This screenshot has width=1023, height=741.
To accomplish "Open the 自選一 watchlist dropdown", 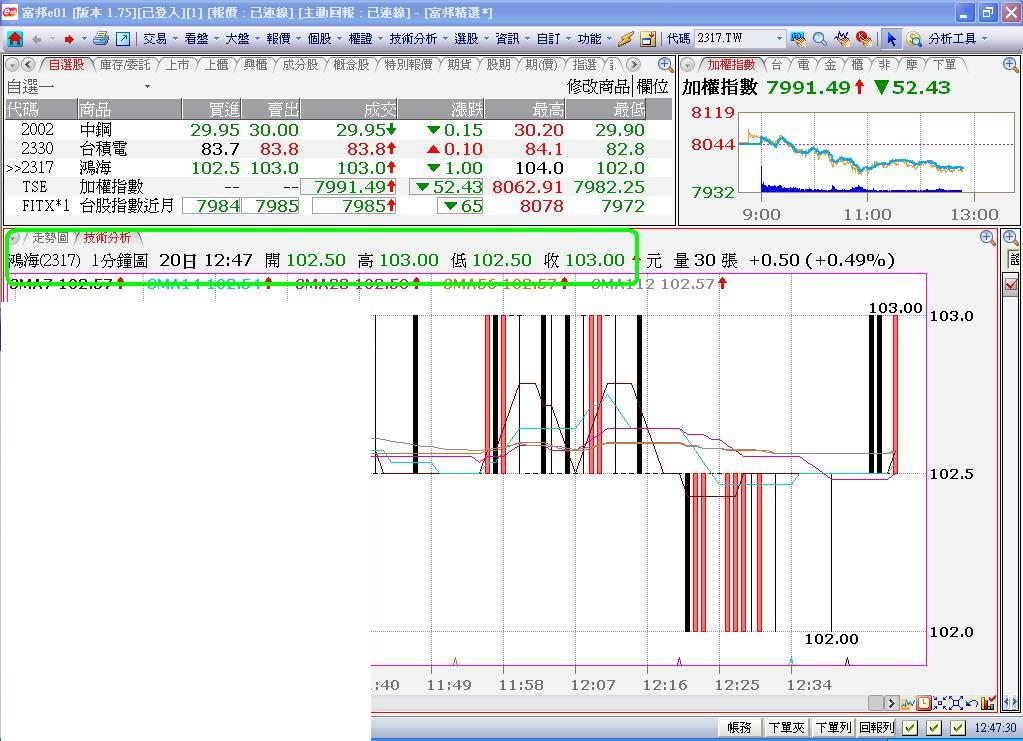I will 147,87.
